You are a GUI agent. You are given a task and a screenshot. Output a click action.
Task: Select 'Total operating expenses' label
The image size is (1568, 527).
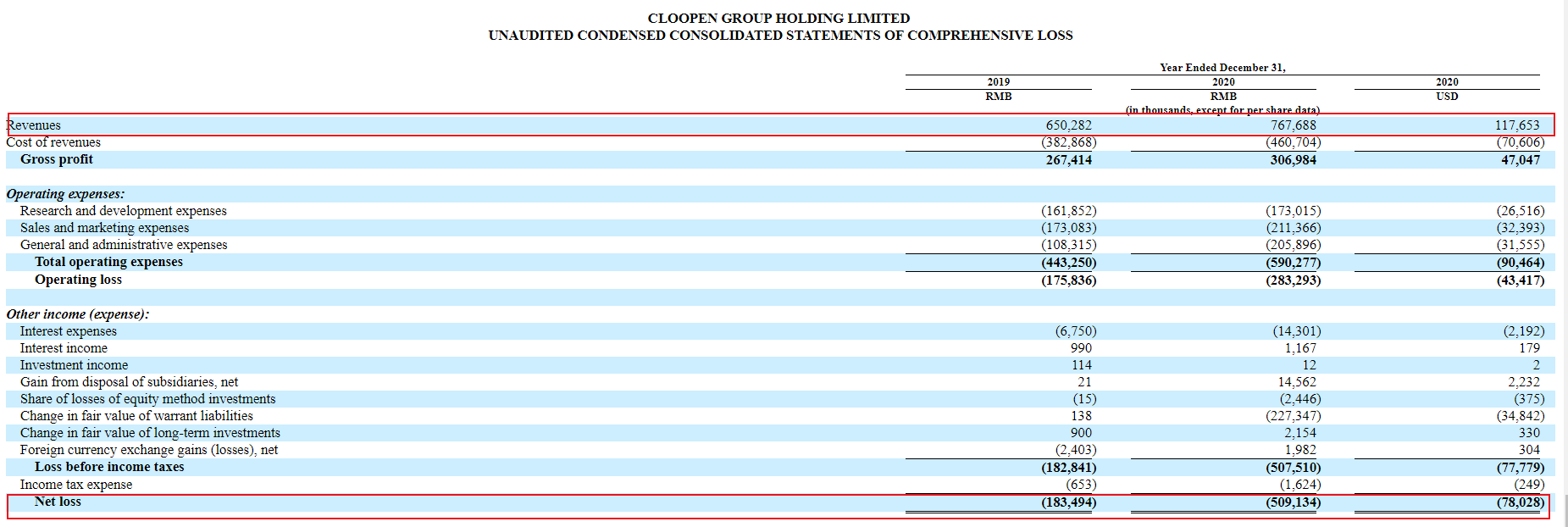[x=108, y=262]
